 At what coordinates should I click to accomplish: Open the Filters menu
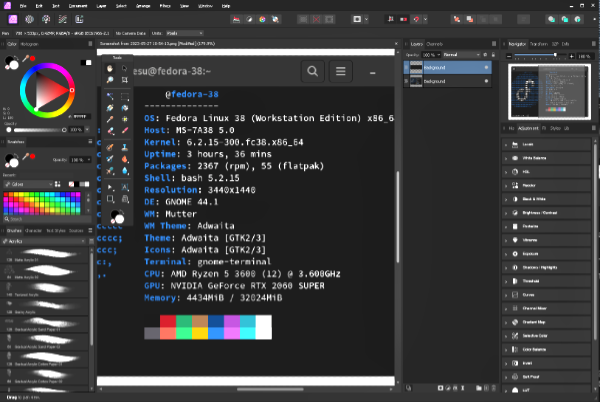165,6
